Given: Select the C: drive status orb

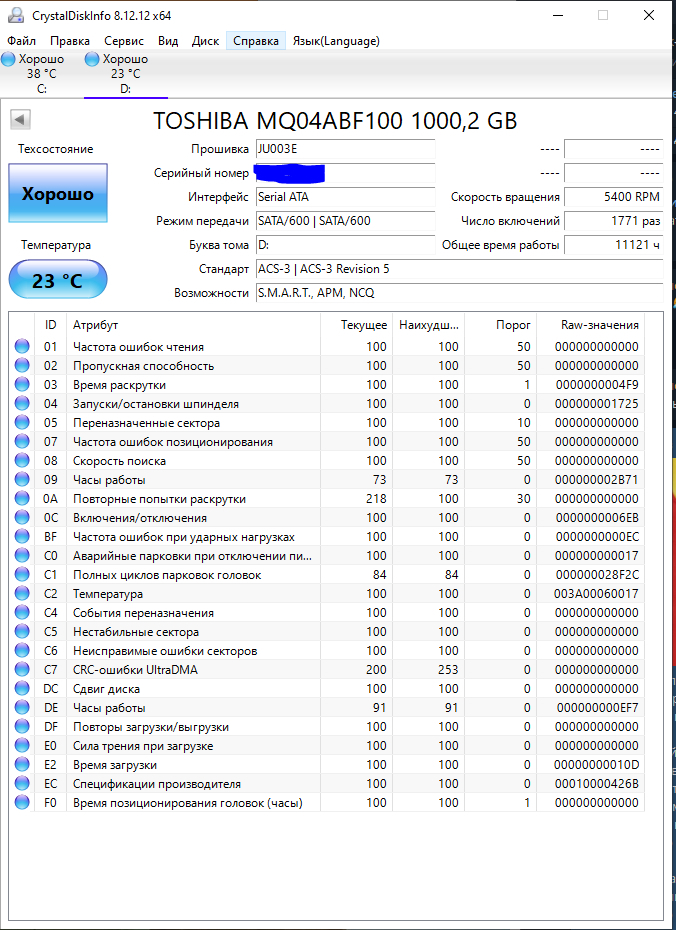Looking at the screenshot, I should pos(9,59).
